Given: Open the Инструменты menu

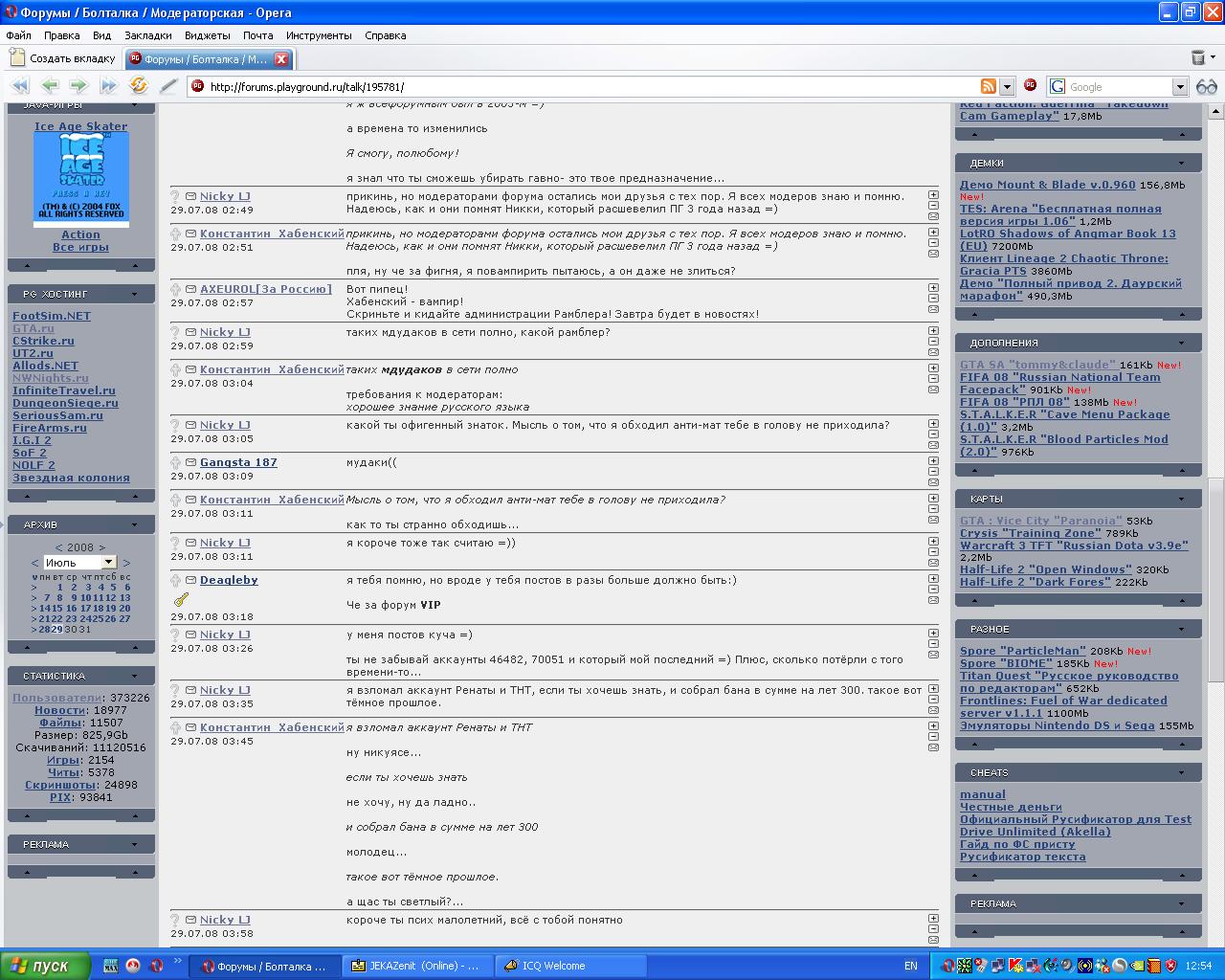Looking at the screenshot, I should click(318, 35).
